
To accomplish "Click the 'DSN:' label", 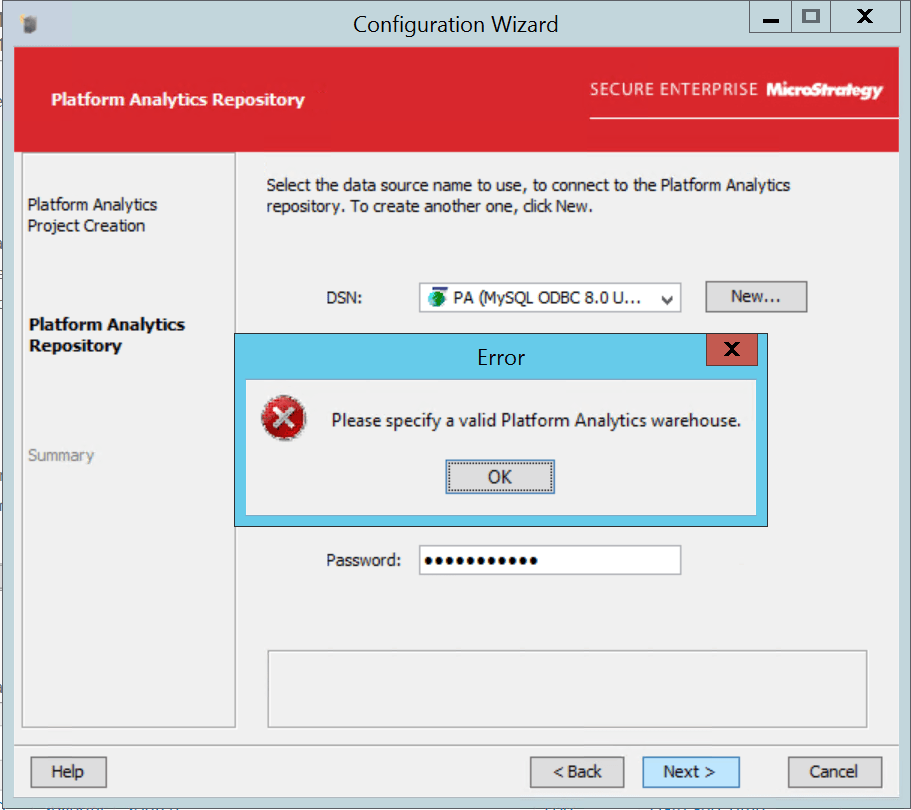I will pos(344,298).
